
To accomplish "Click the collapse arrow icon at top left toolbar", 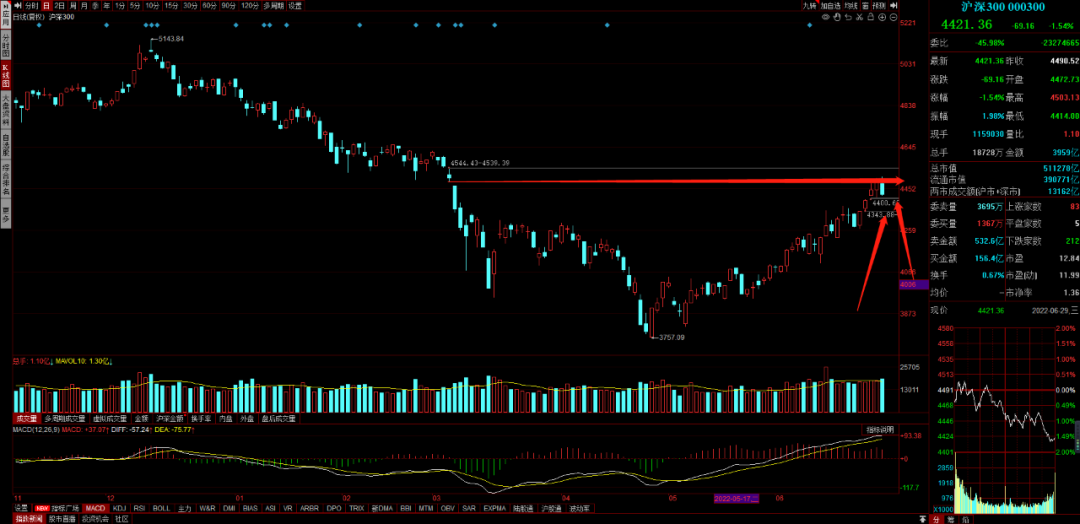I will (17, 5).
